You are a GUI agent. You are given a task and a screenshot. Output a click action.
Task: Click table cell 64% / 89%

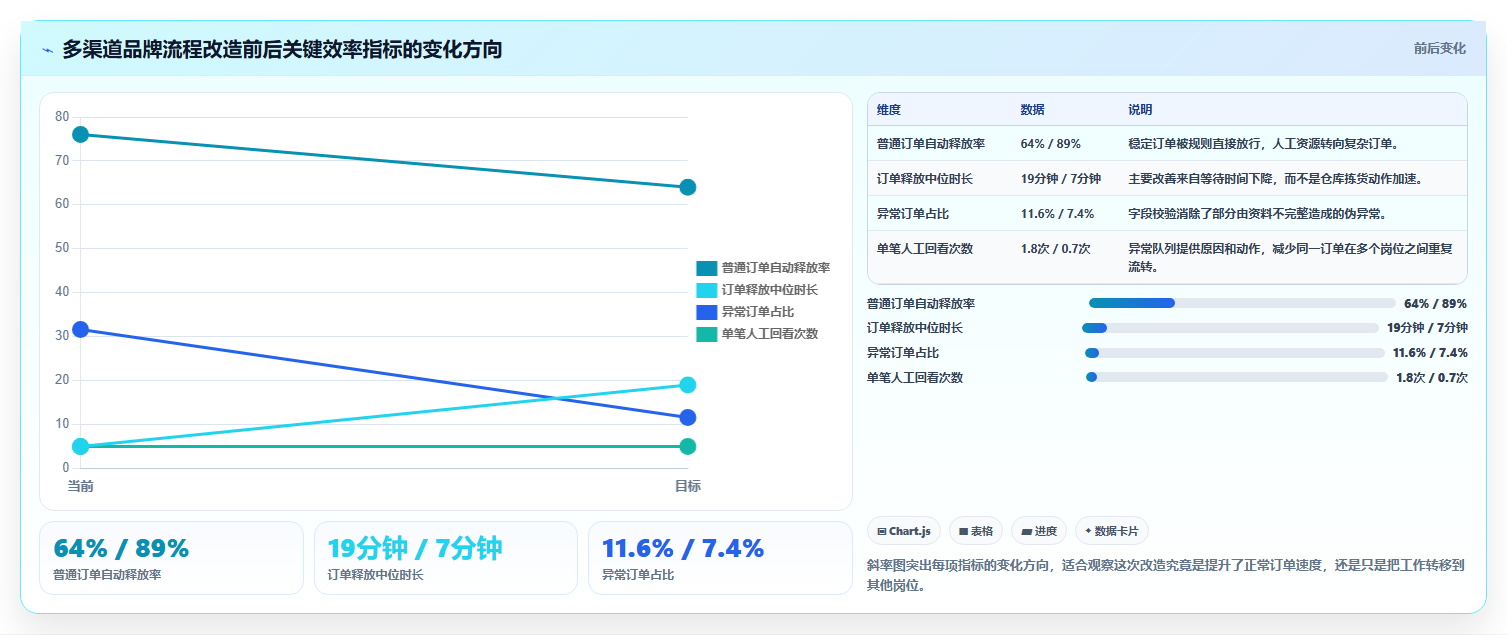1051,144
